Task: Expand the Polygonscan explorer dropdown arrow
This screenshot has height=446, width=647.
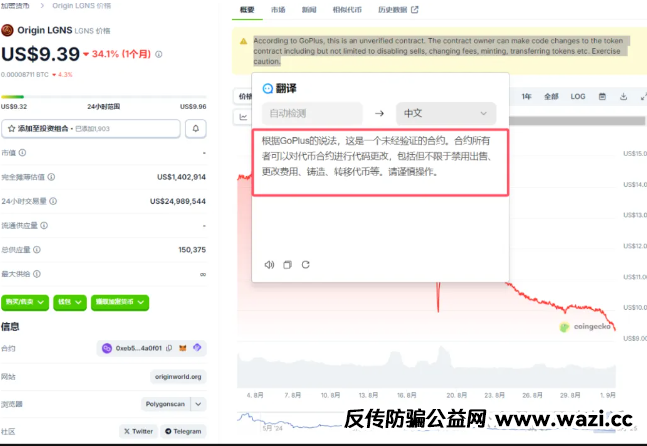Action: point(198,404)
